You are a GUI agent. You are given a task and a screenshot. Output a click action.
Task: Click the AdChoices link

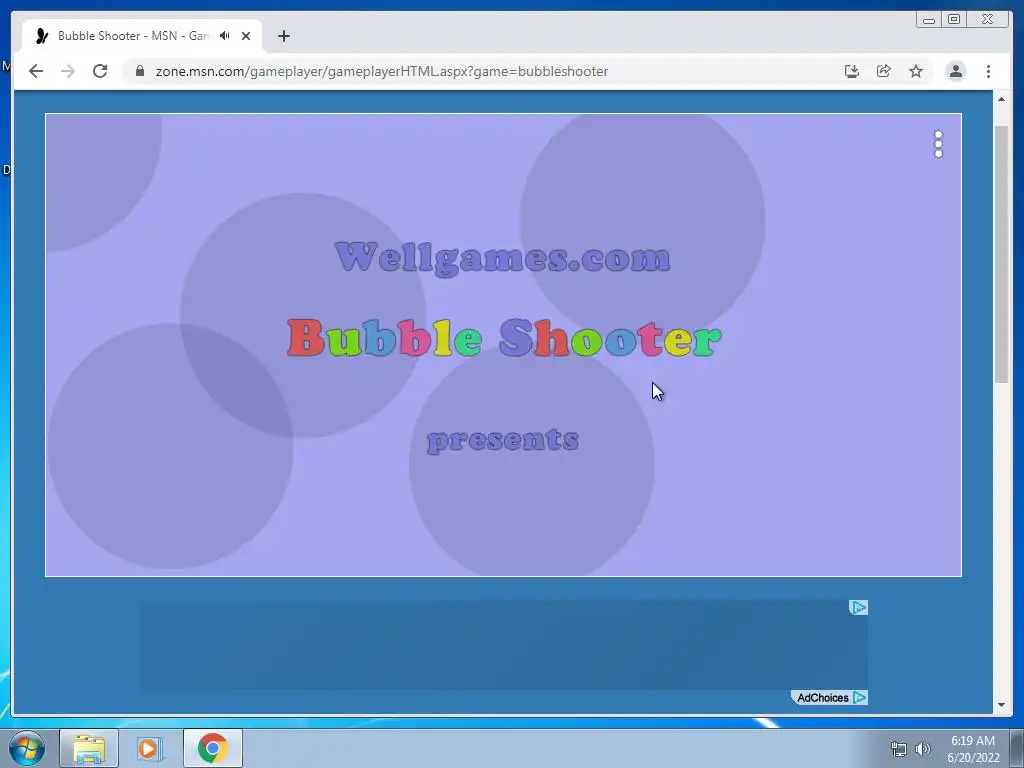(x=829, y=697)
